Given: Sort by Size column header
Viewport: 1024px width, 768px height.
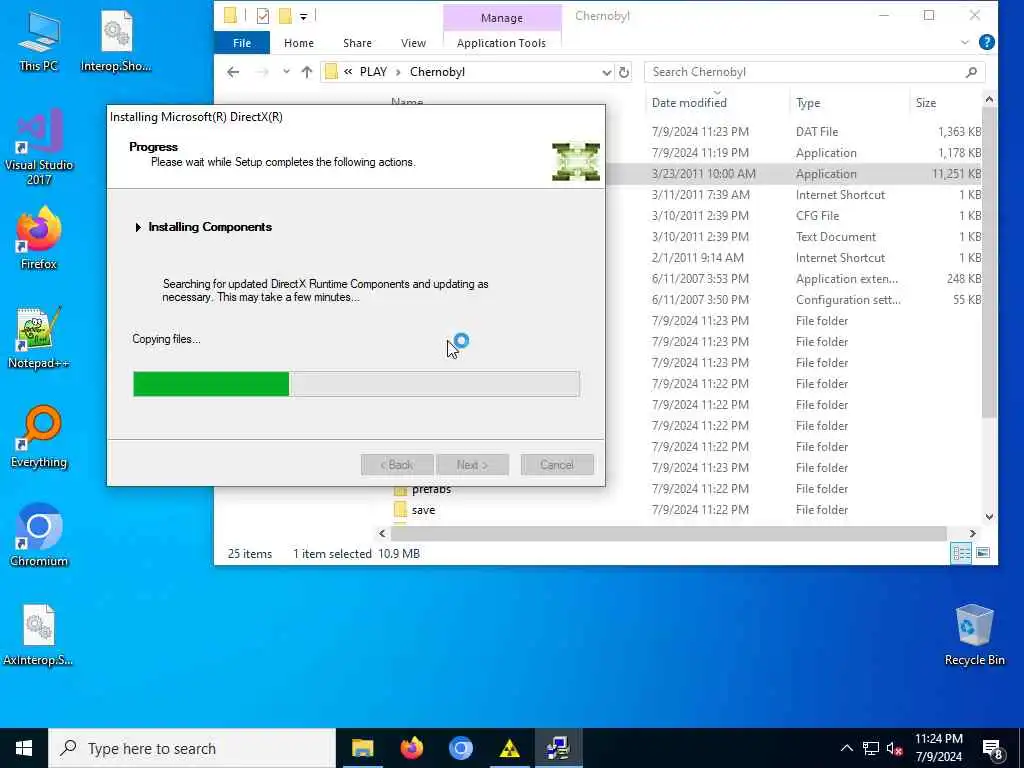Looking at the screenshot, I should tap(925, 103).
